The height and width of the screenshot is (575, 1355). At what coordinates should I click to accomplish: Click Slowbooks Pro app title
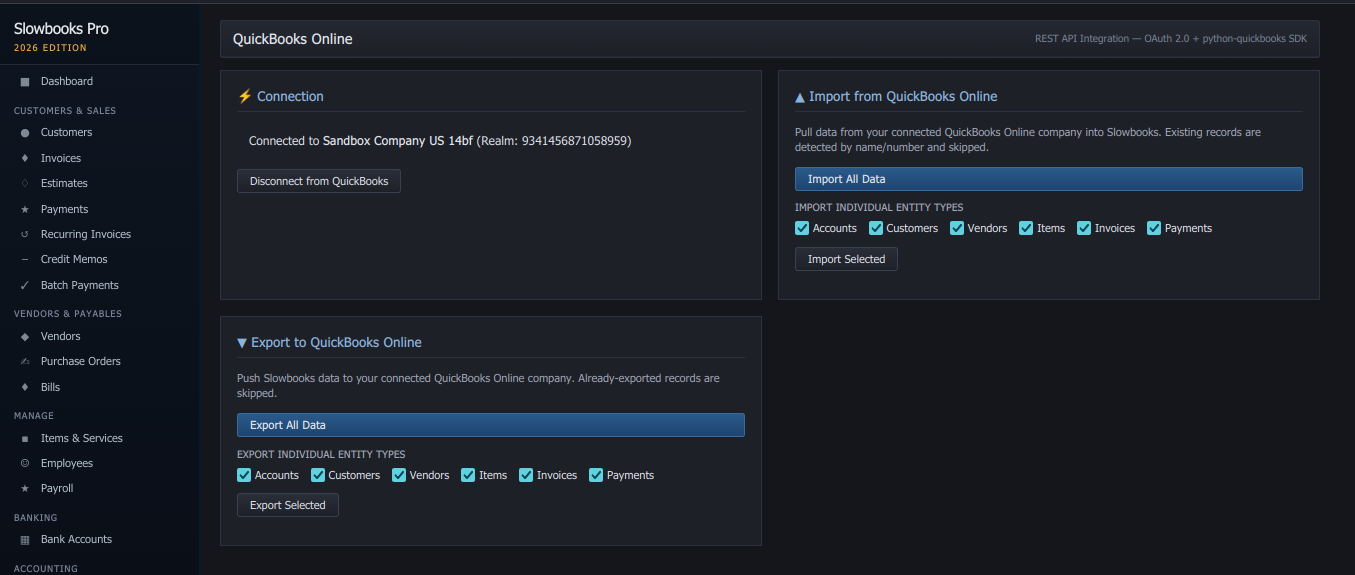(61, 29)
